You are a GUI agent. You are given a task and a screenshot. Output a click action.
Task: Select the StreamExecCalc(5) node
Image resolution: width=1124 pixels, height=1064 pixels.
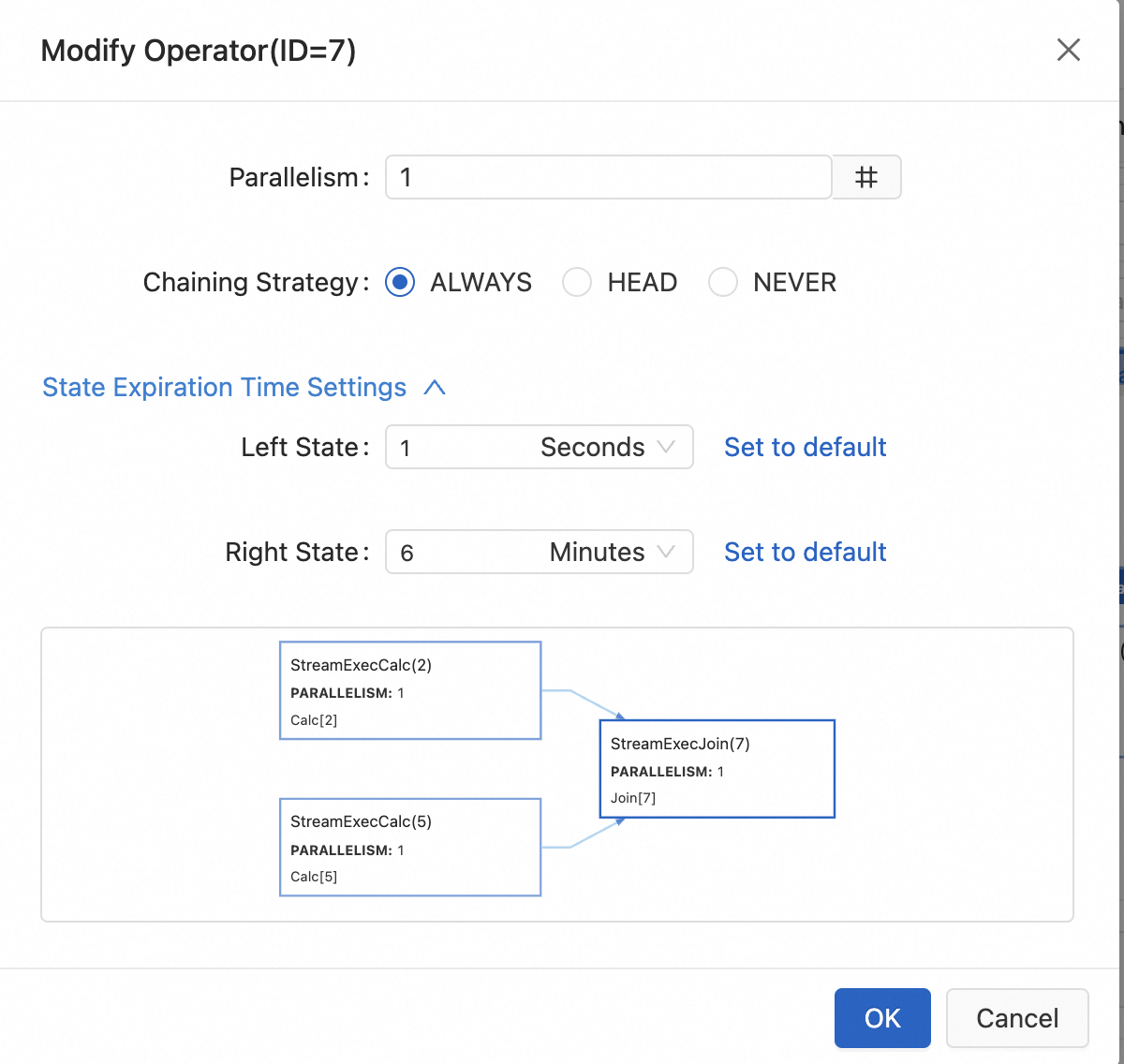click(x=410, y=848)
